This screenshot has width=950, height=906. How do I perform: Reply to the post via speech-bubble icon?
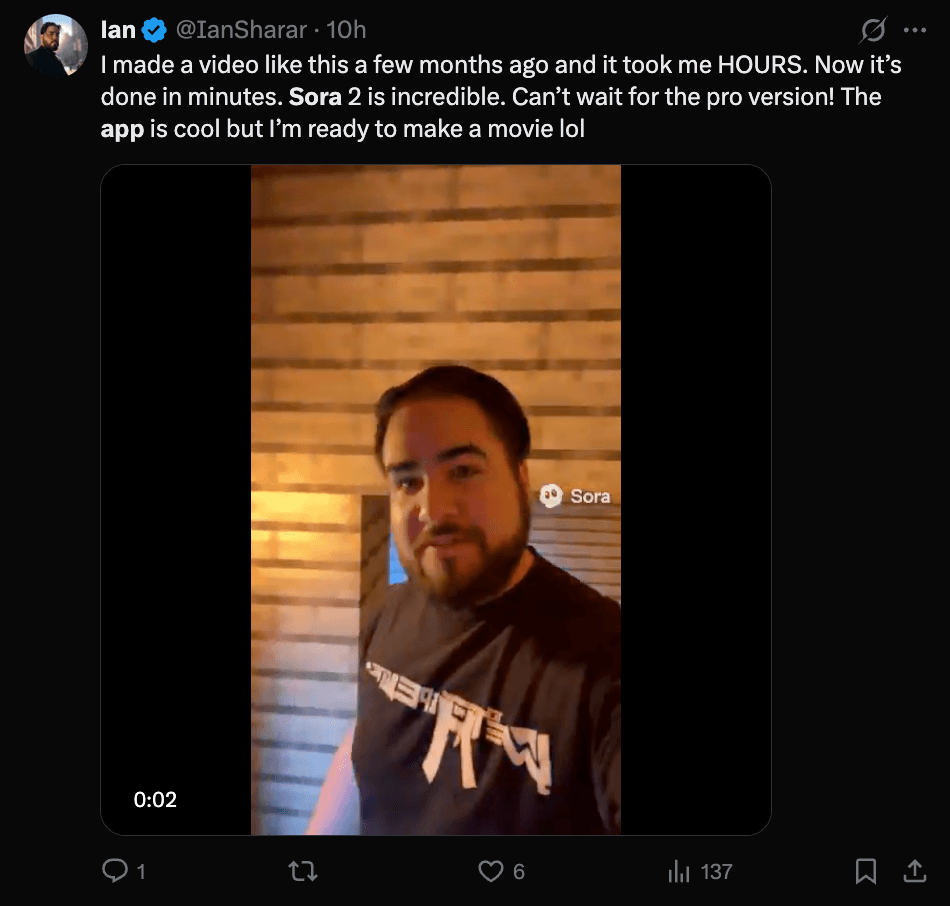point(116,872)
